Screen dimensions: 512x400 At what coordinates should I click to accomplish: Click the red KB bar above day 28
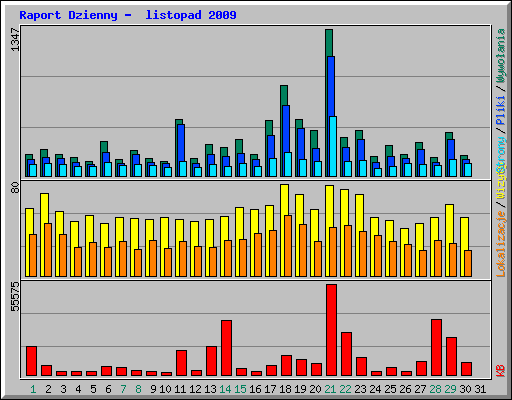tap(436, 348)
